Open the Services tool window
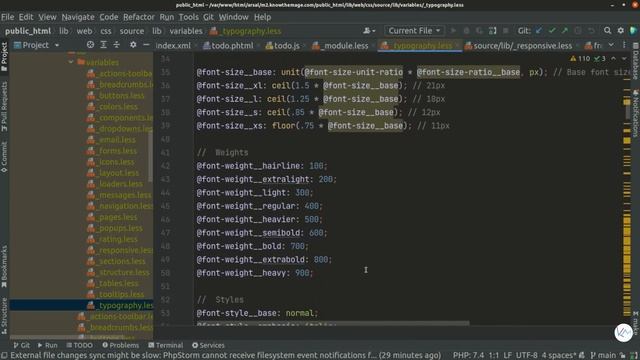 point(208,345)
